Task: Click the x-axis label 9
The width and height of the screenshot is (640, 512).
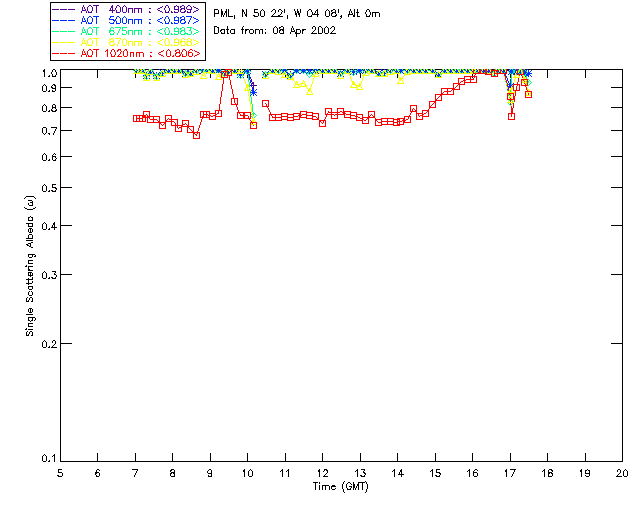Action: [x=210, y=474]
